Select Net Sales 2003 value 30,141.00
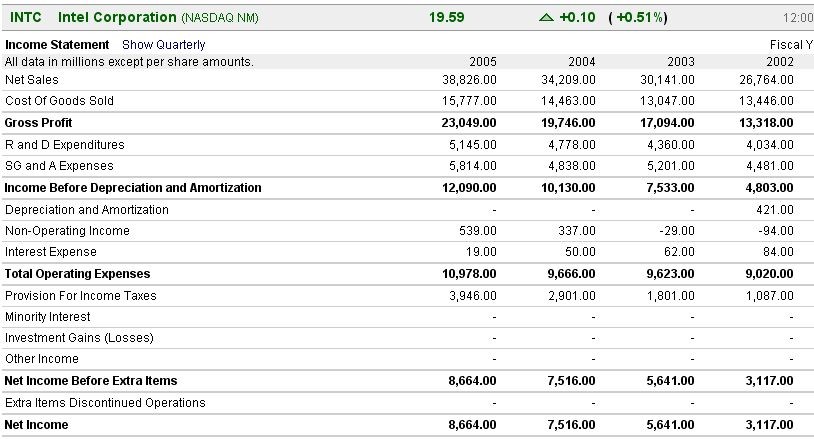 click(667, 80)
